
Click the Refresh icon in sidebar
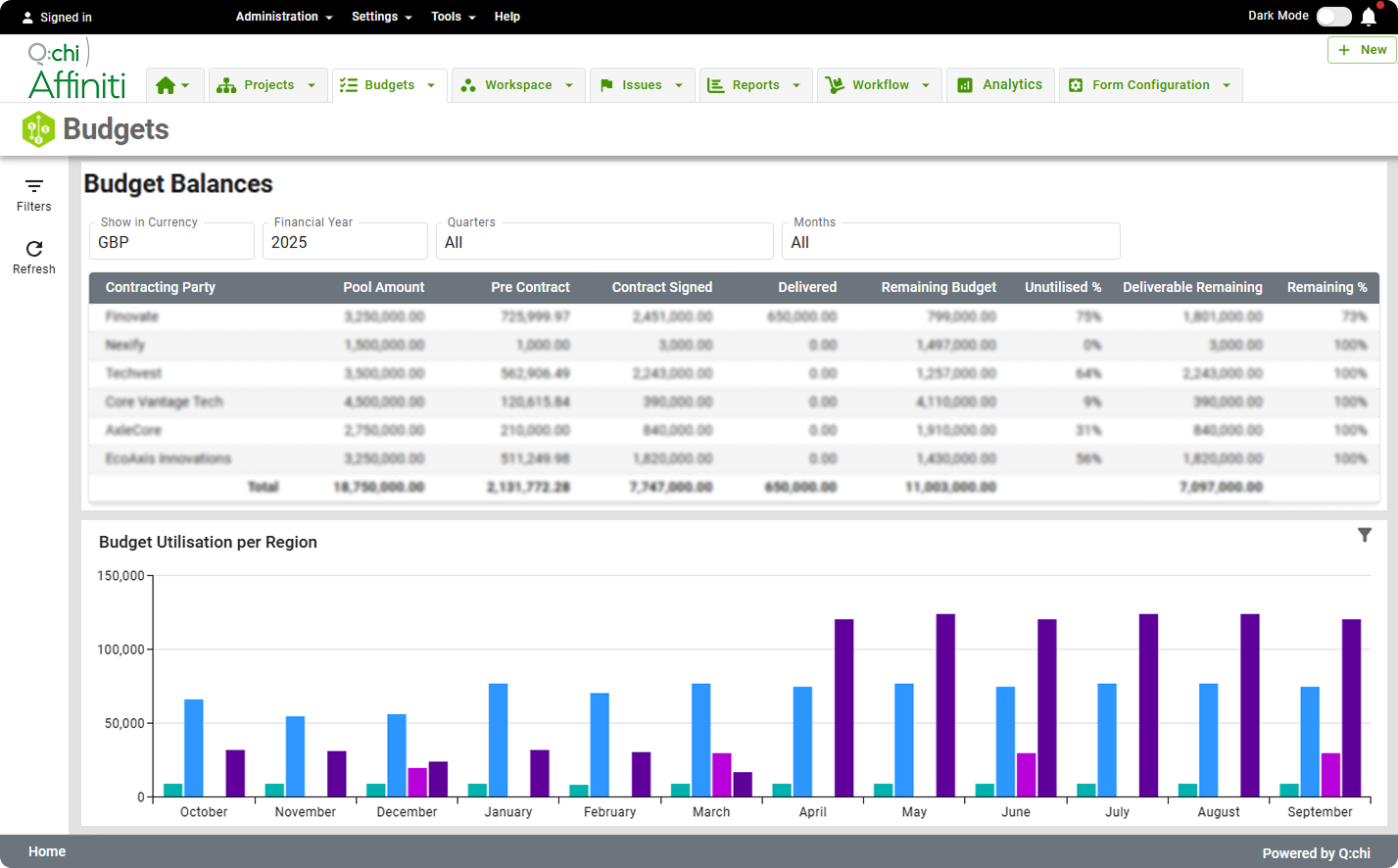pyautogui.click(x=34, y=249)
